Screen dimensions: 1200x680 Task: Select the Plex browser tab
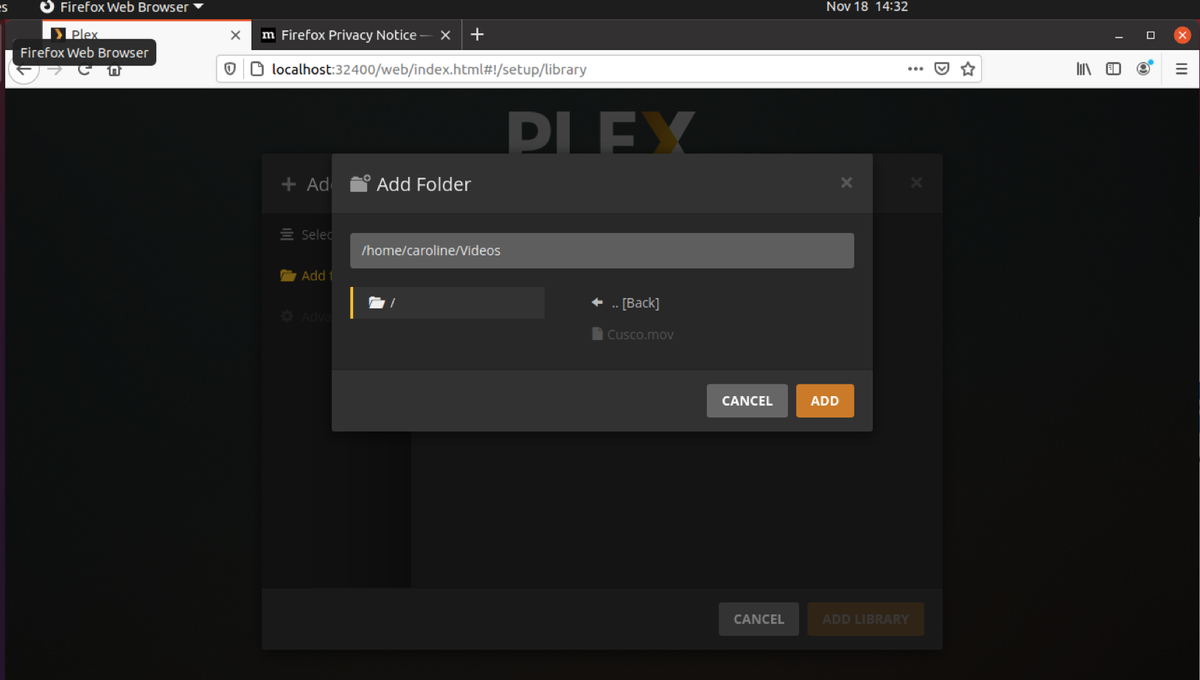140,34
